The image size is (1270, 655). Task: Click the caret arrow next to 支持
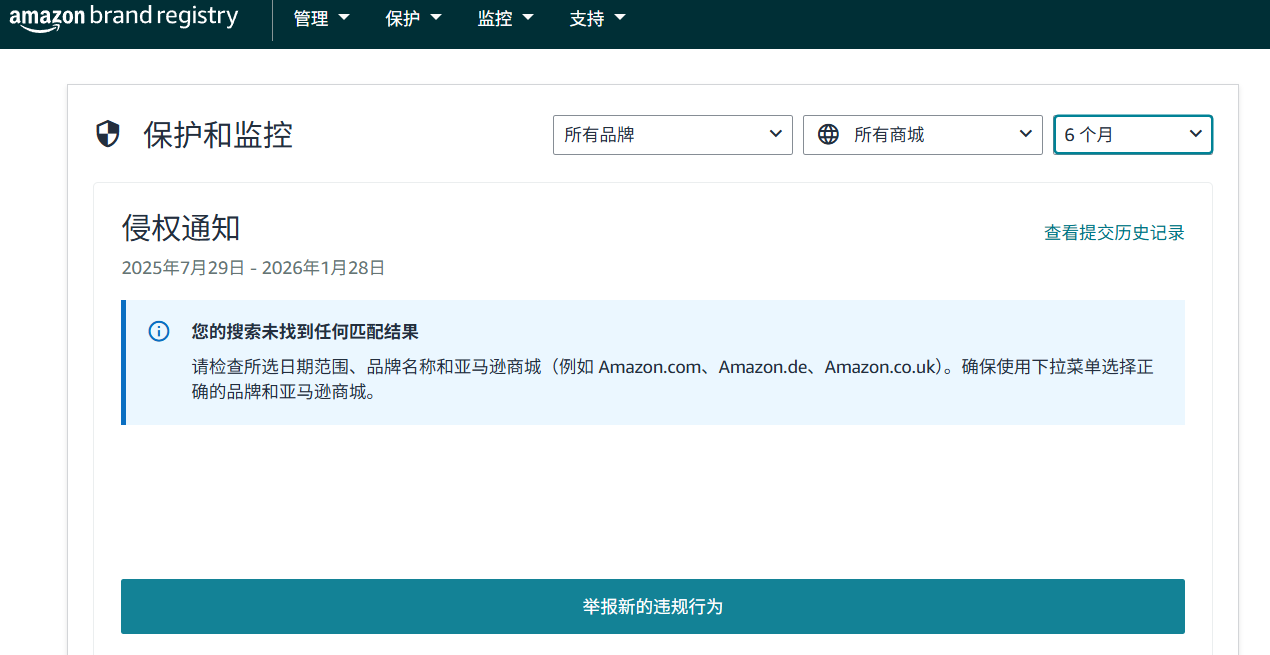pyautogui.click(x=620, y=18)
